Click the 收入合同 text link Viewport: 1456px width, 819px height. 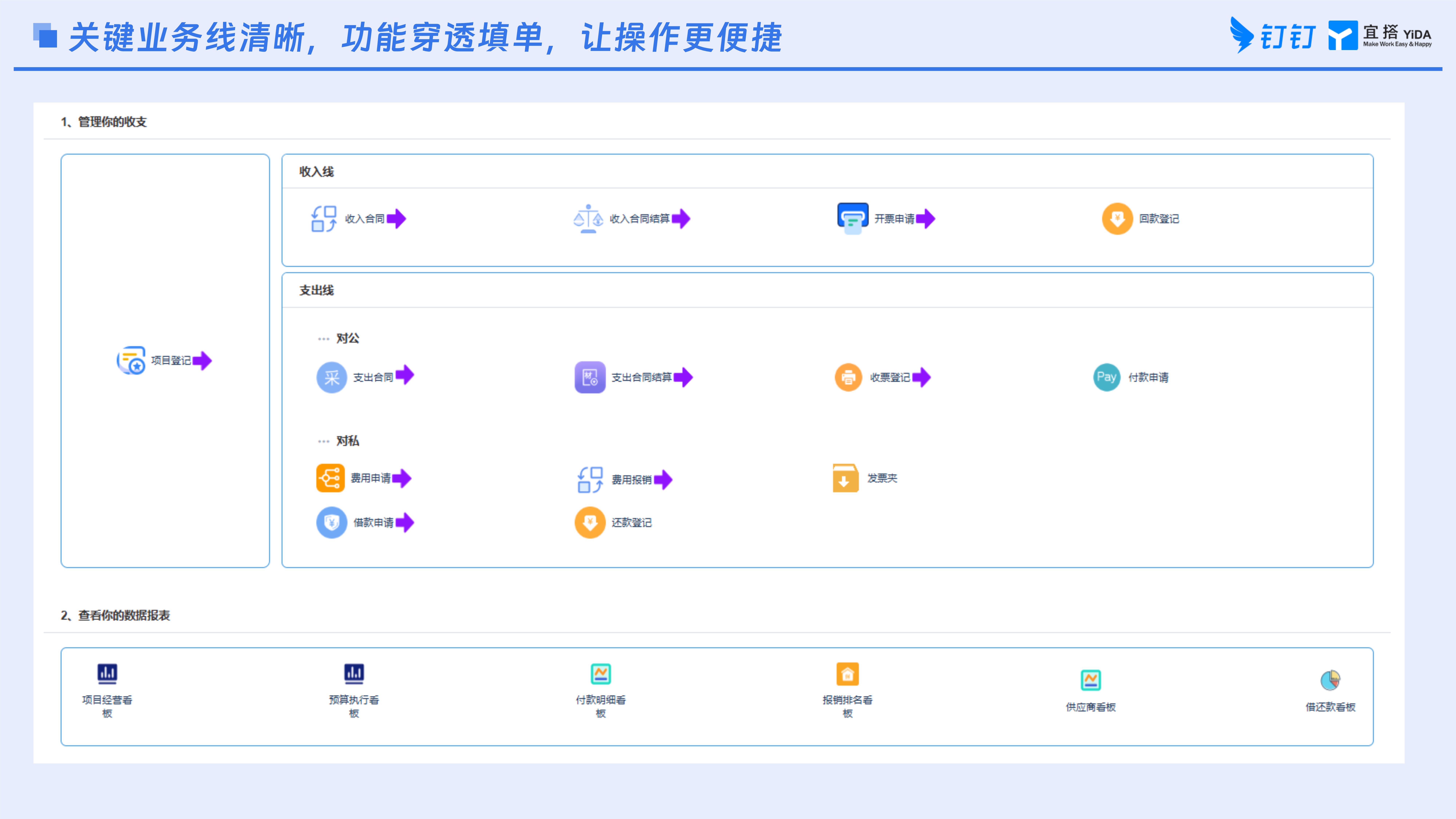[x=365, y=219]
